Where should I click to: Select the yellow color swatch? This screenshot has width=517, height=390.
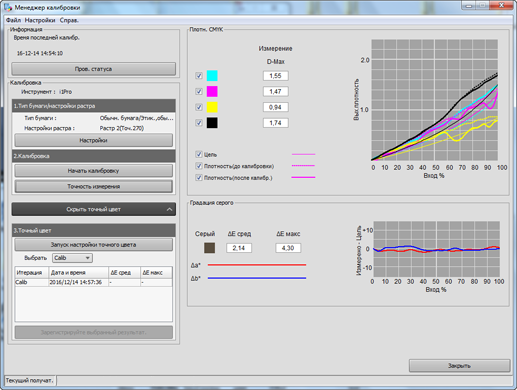pos(212,107)
